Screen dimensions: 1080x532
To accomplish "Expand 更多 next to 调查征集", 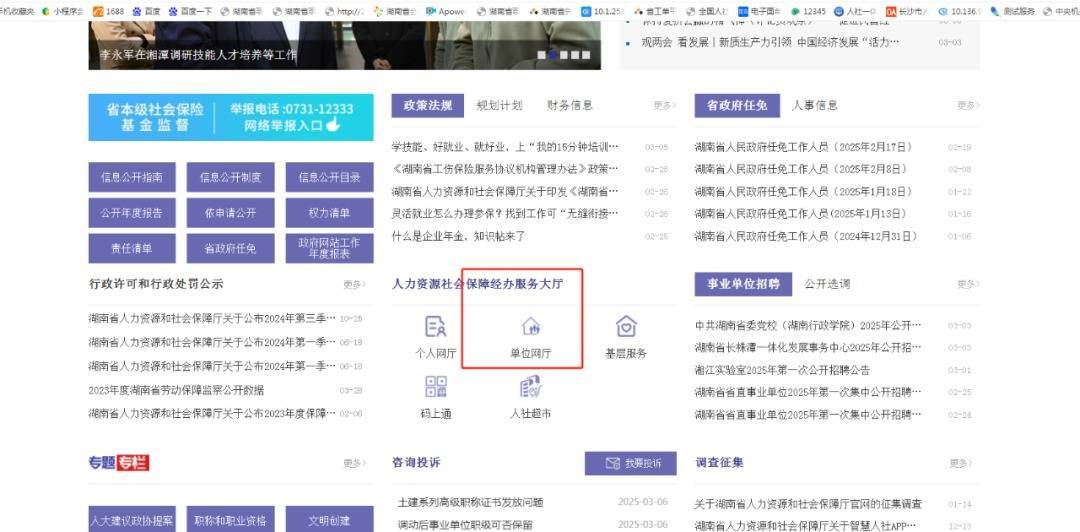I will [959, 463].
